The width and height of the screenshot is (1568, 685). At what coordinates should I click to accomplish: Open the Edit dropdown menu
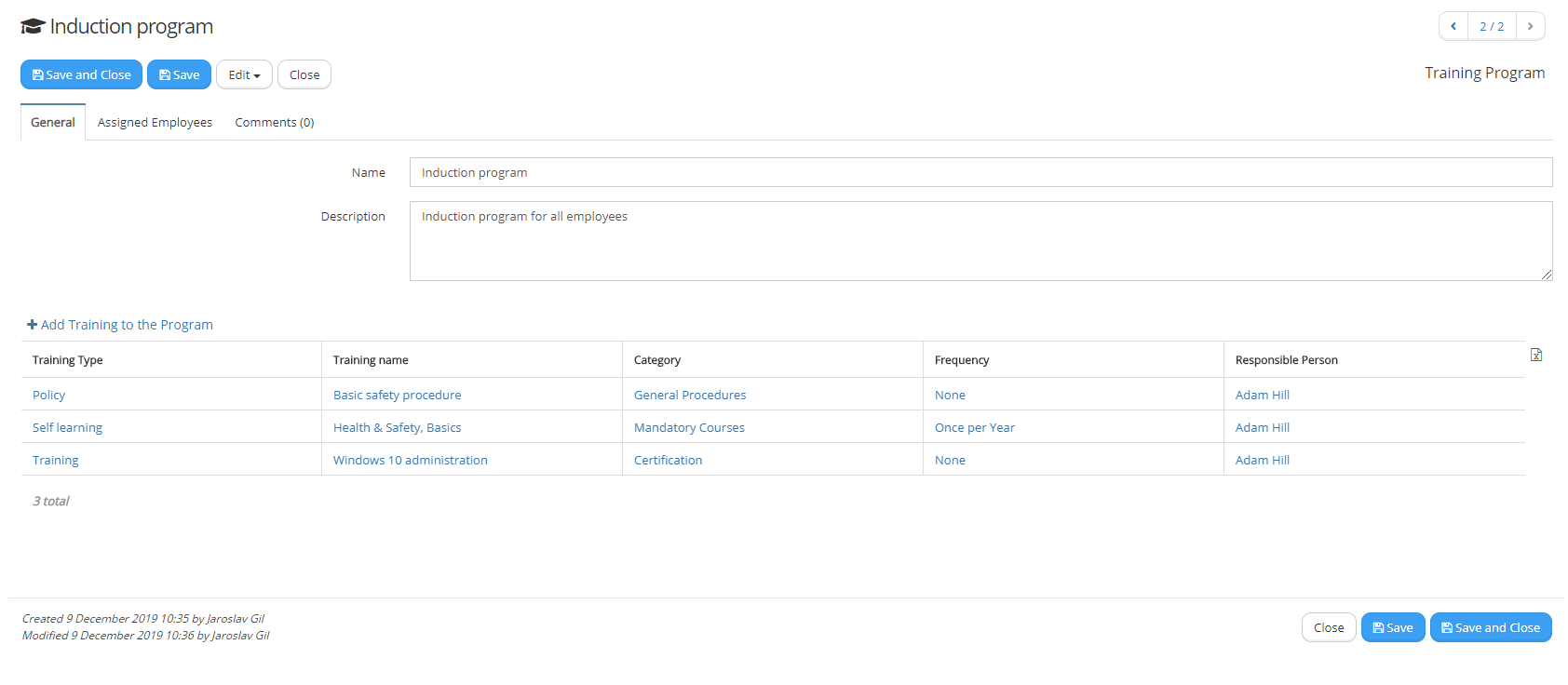pyautogui.click(x=244, y=74)
